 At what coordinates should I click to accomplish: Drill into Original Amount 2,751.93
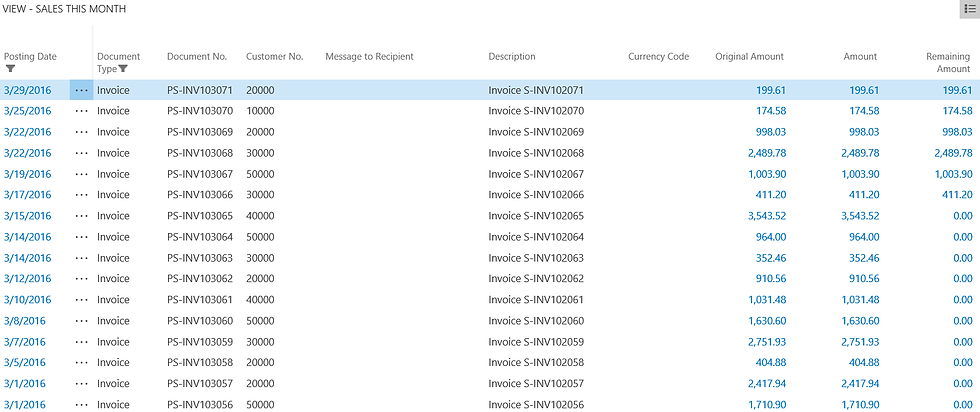tap(767, 342)
